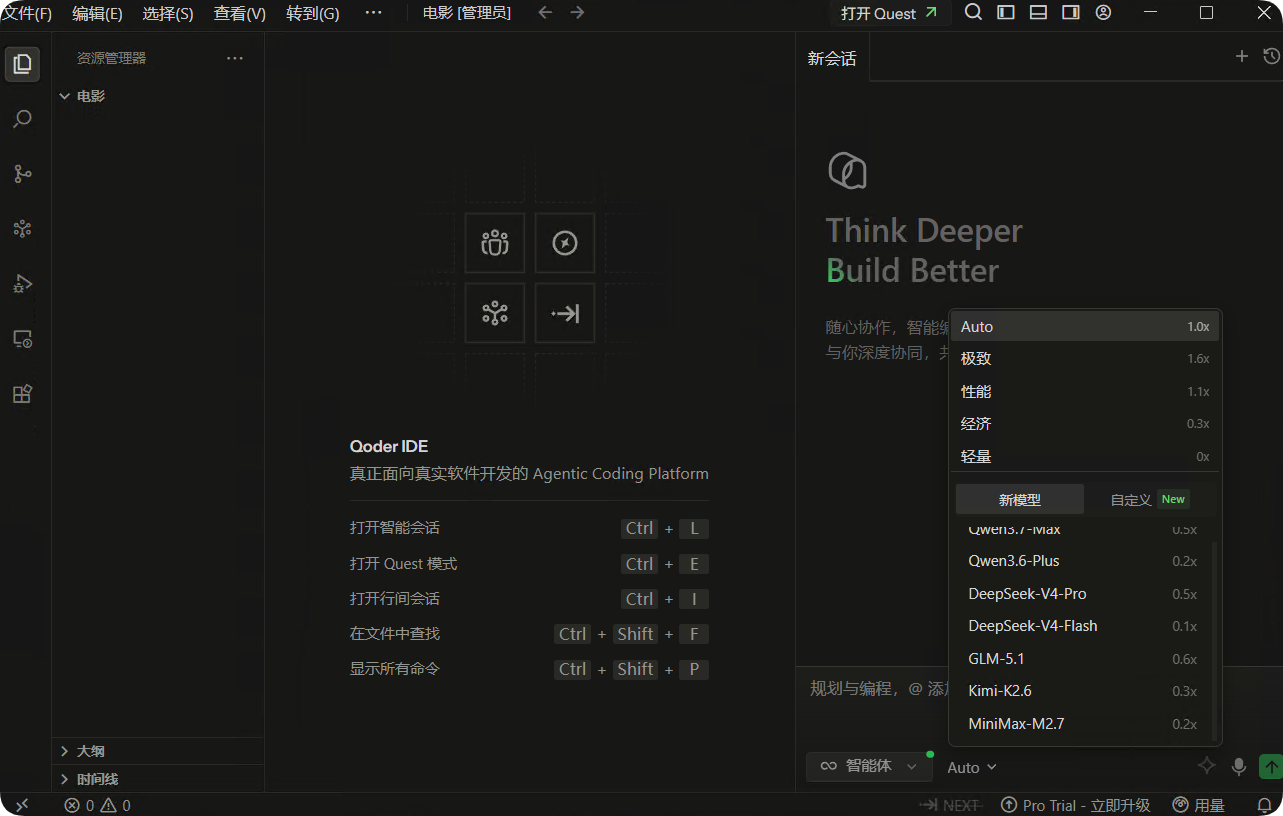Switch to the 新模型 tab
This screenshot has width=1283, height=816.
pos(1020,499)
